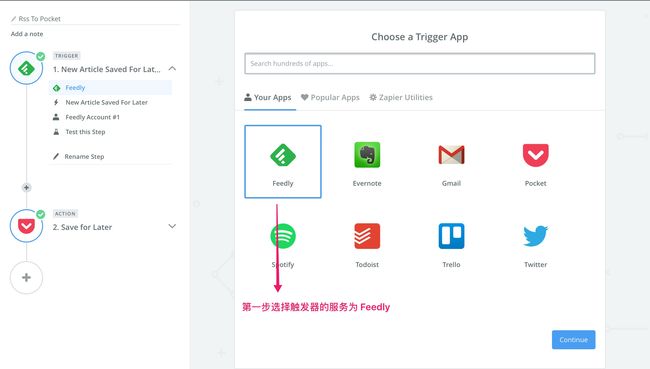Click the ACTION label badge

pyautogui.click(x=65, y=214)
